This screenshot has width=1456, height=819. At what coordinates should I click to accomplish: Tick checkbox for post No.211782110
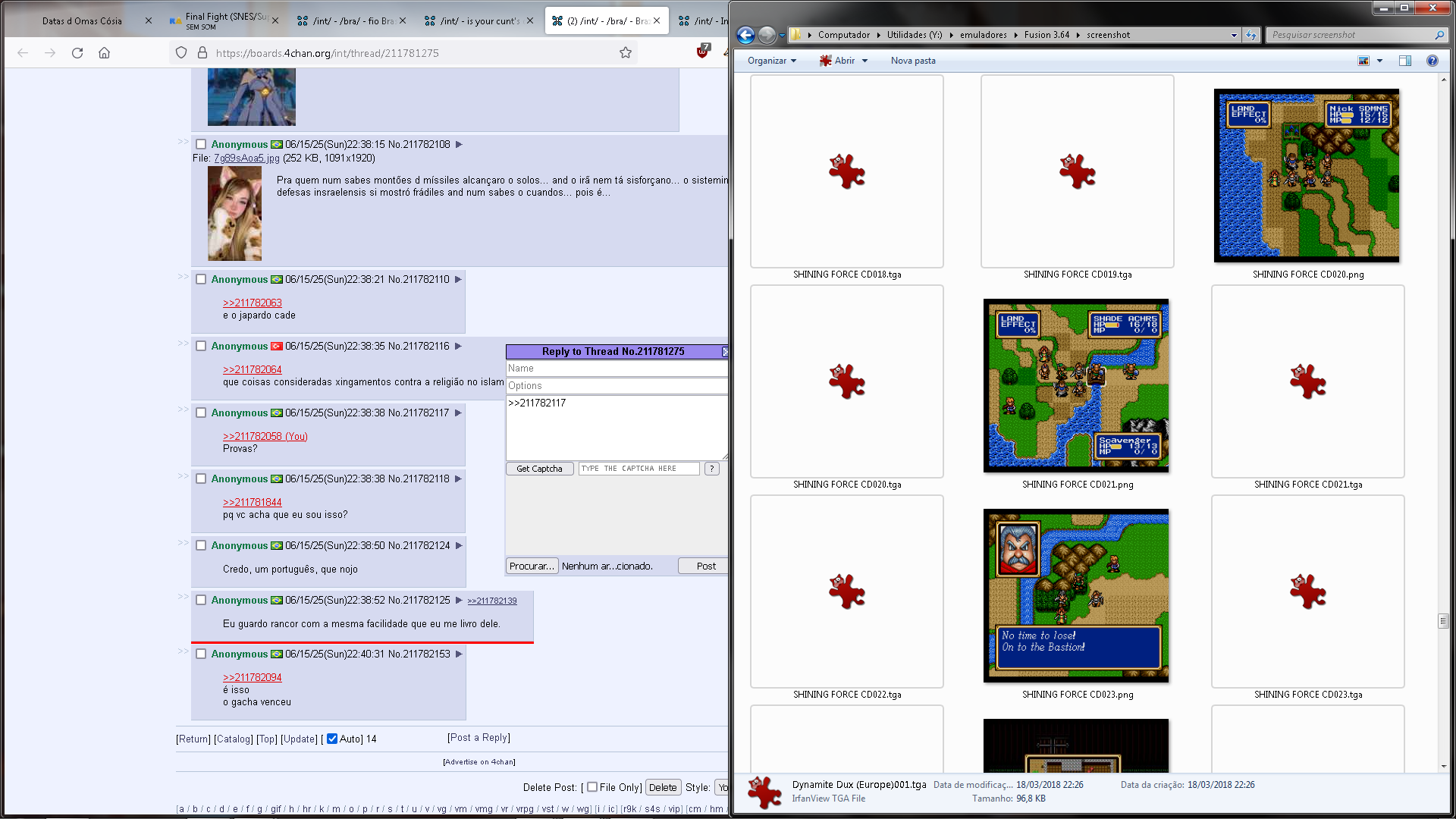[x=201, y=279]
